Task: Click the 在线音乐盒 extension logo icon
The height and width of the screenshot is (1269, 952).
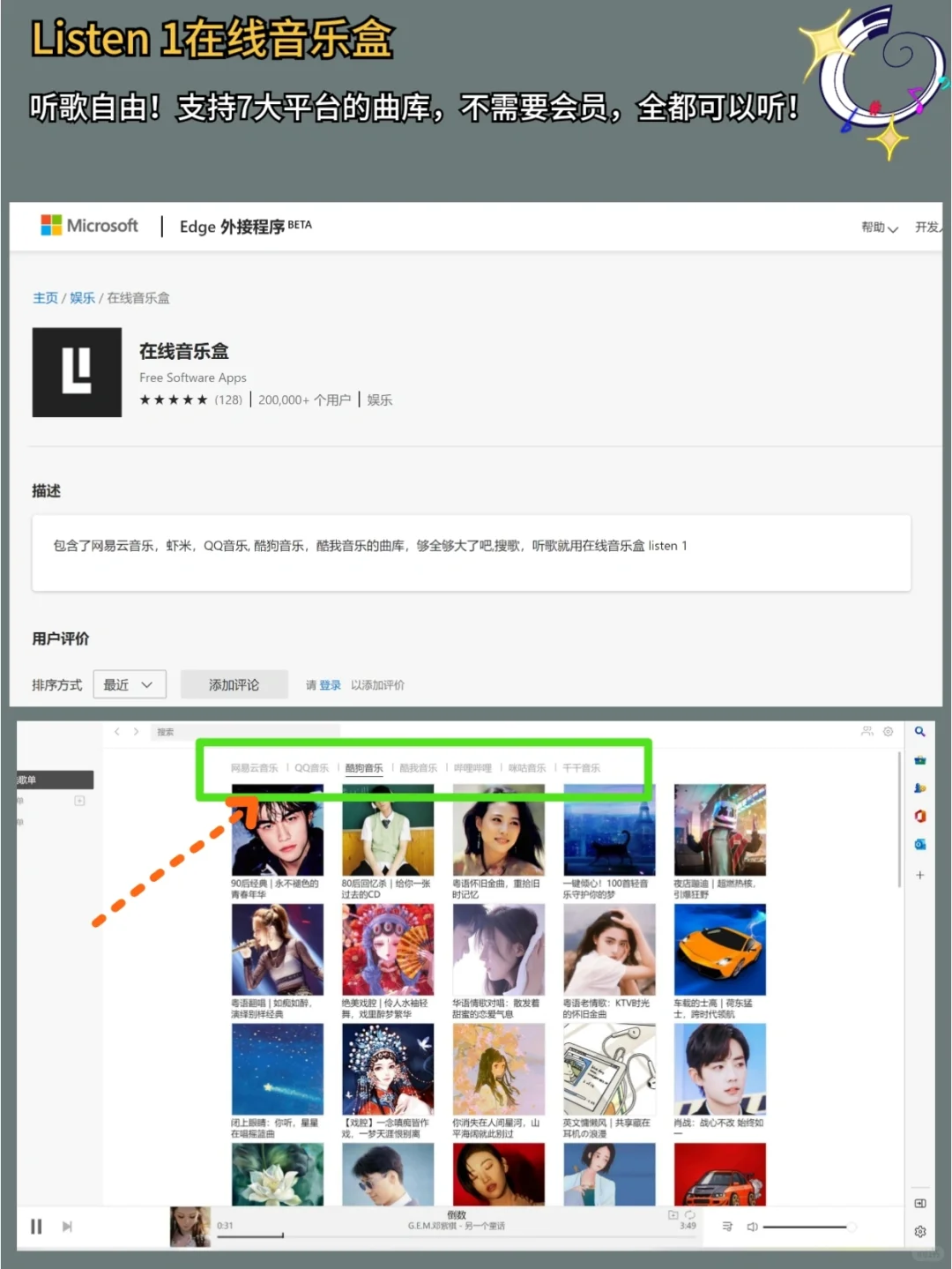Action: [x=77, y=372]
